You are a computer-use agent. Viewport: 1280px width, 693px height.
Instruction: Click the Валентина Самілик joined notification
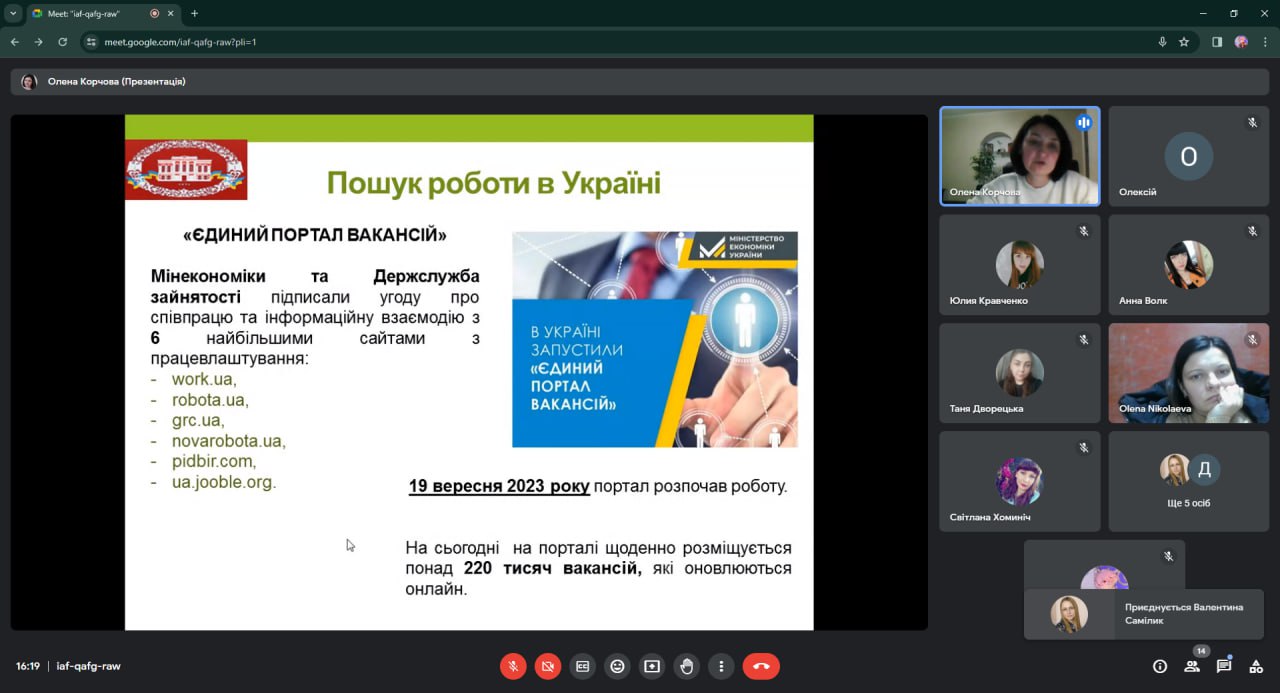tap(1144, 614)
